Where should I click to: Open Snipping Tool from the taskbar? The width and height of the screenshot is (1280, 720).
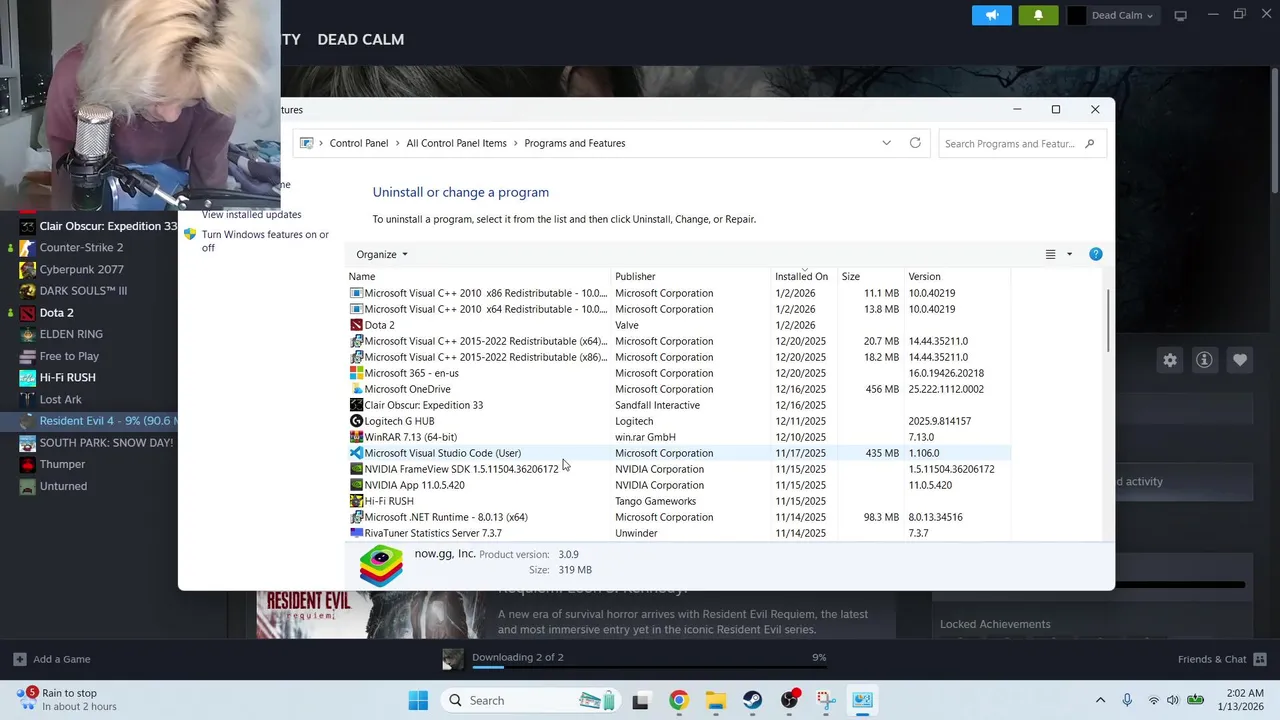(826, 700)
